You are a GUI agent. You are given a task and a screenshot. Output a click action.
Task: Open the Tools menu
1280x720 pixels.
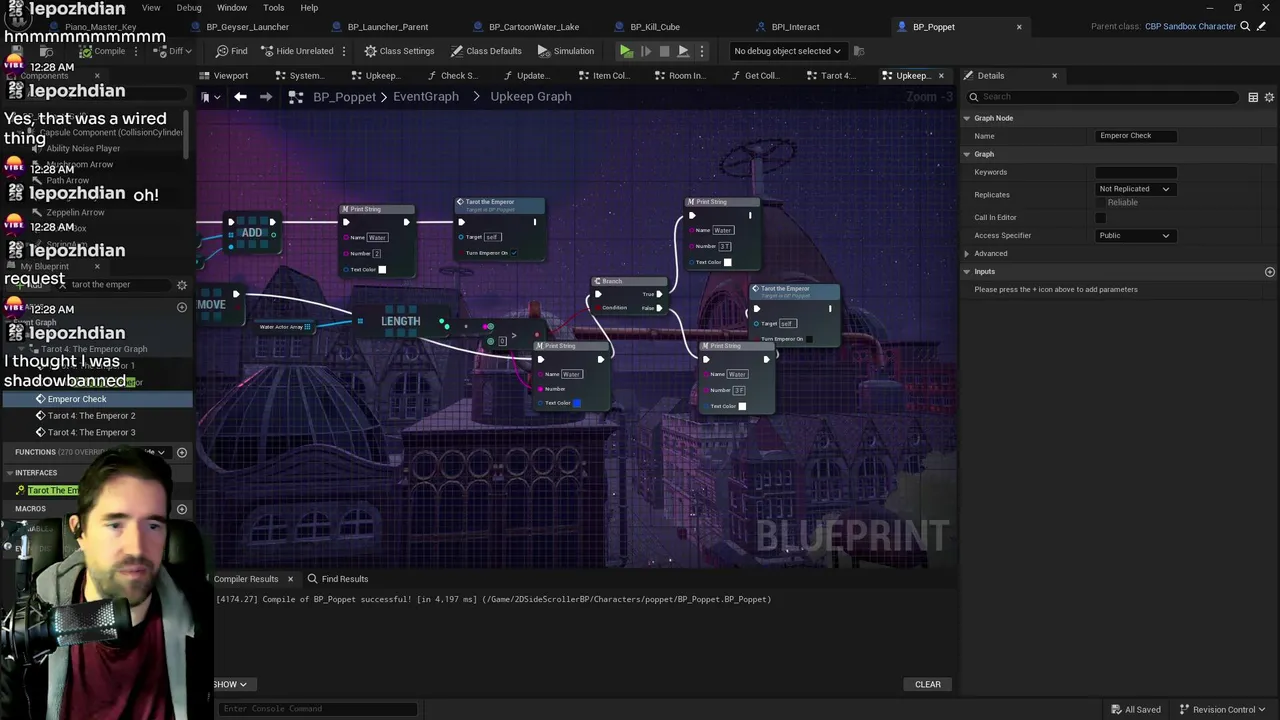pyautogui.click(x=274, y=8)
